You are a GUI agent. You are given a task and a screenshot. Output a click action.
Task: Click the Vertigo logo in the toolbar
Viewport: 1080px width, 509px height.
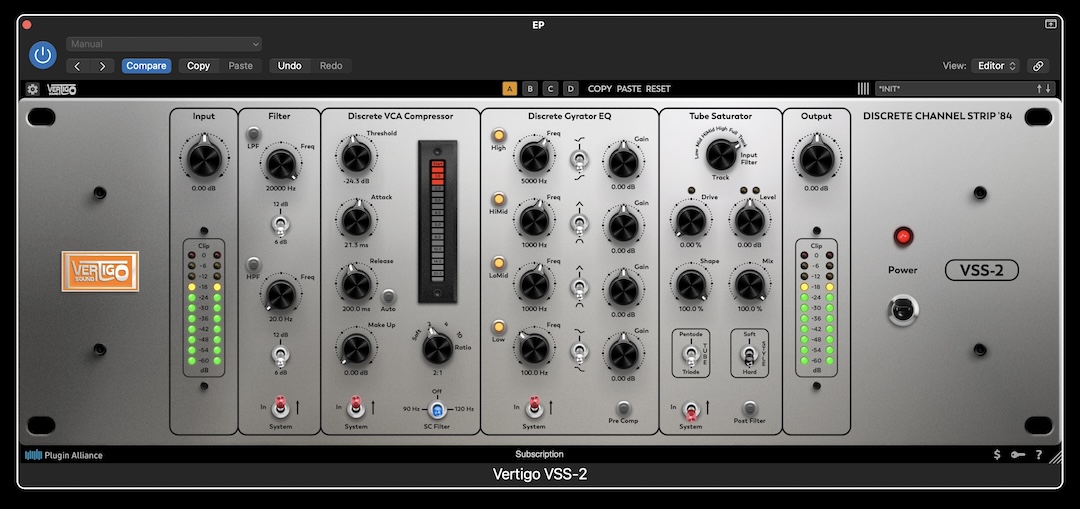tap(61, 89)
